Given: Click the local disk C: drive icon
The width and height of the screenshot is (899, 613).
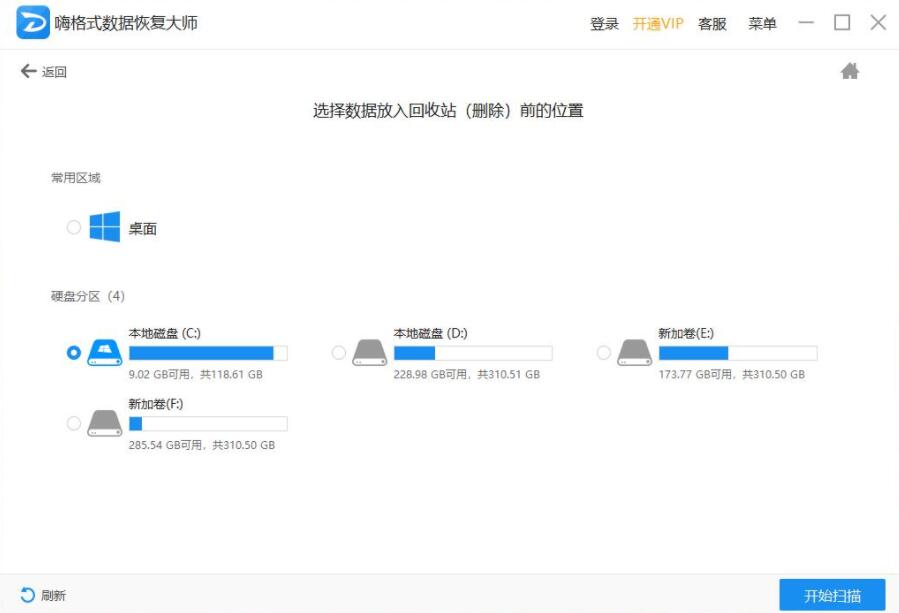Looking at the screenshot, I should pyautogui.click(x=105, y=353).
